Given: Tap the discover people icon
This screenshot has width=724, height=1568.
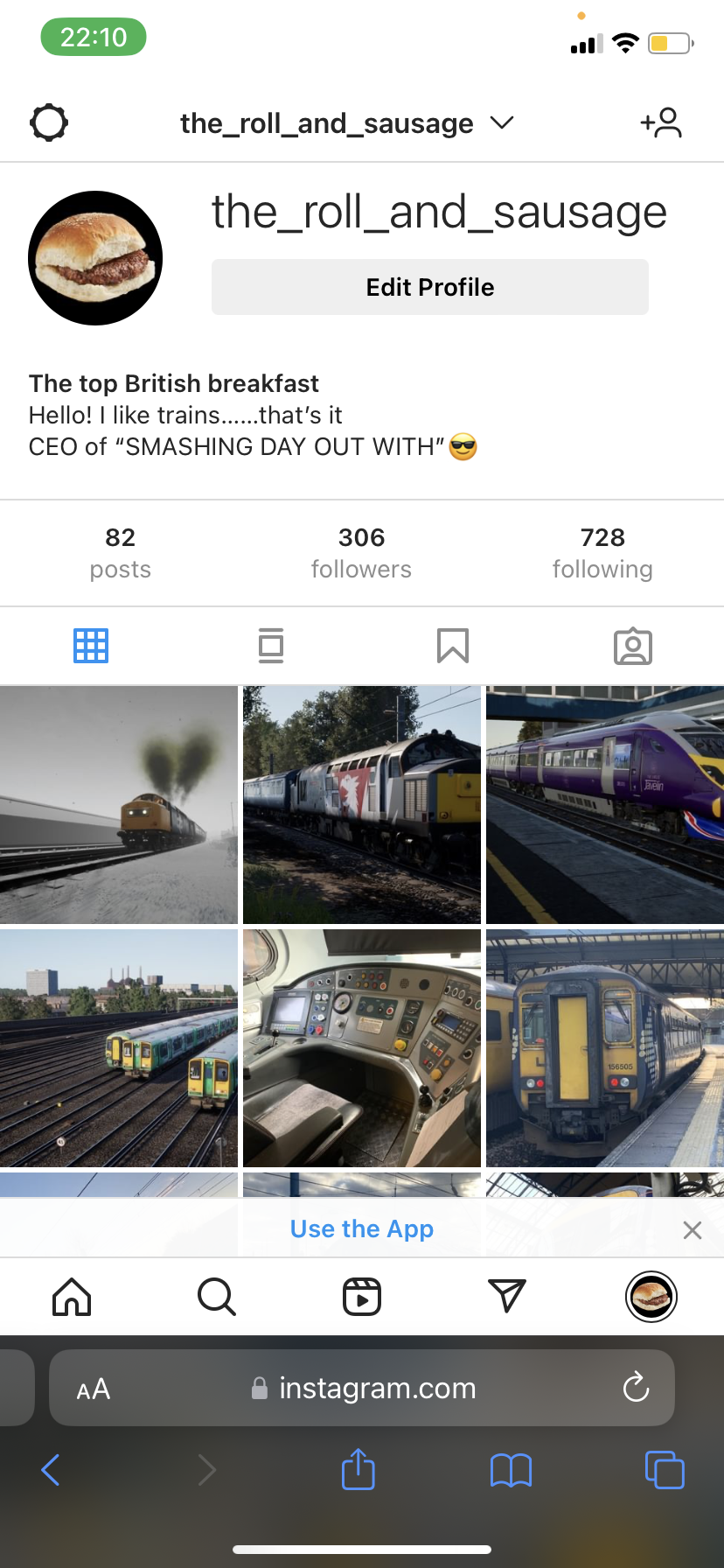Looking at the screenshot, I should (661, 122).
